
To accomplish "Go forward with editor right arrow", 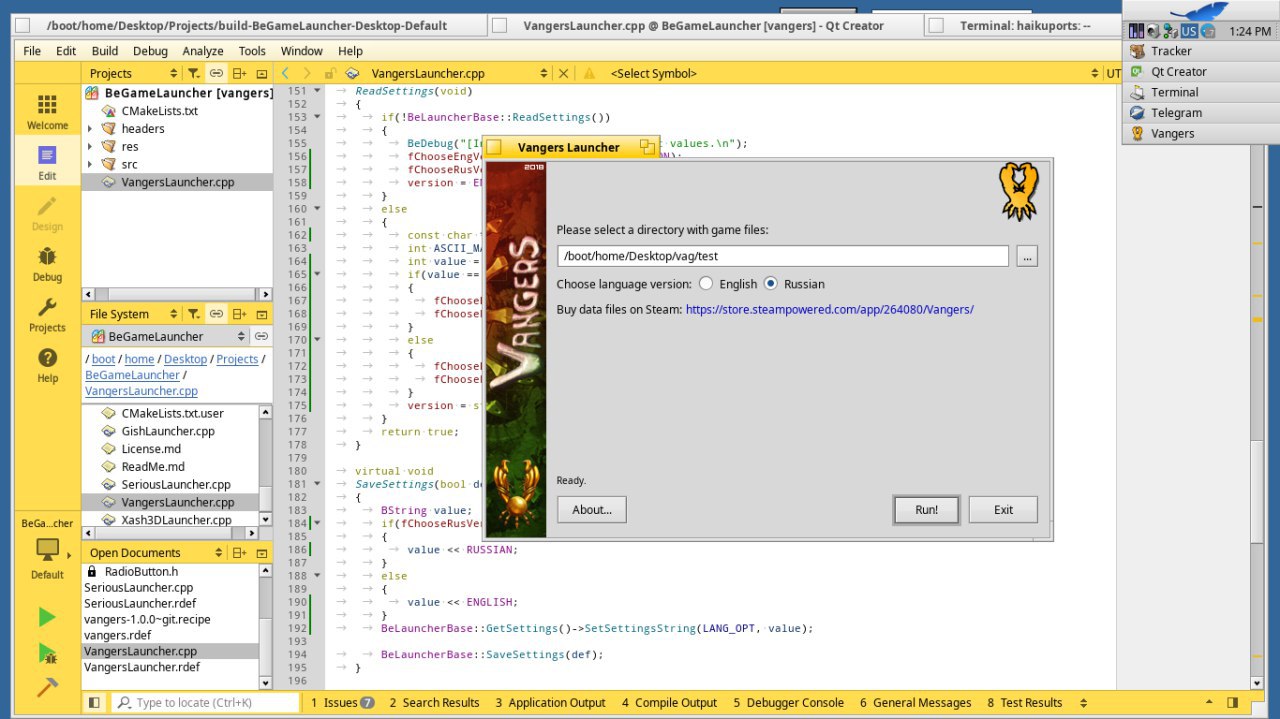I will point(306,73).
